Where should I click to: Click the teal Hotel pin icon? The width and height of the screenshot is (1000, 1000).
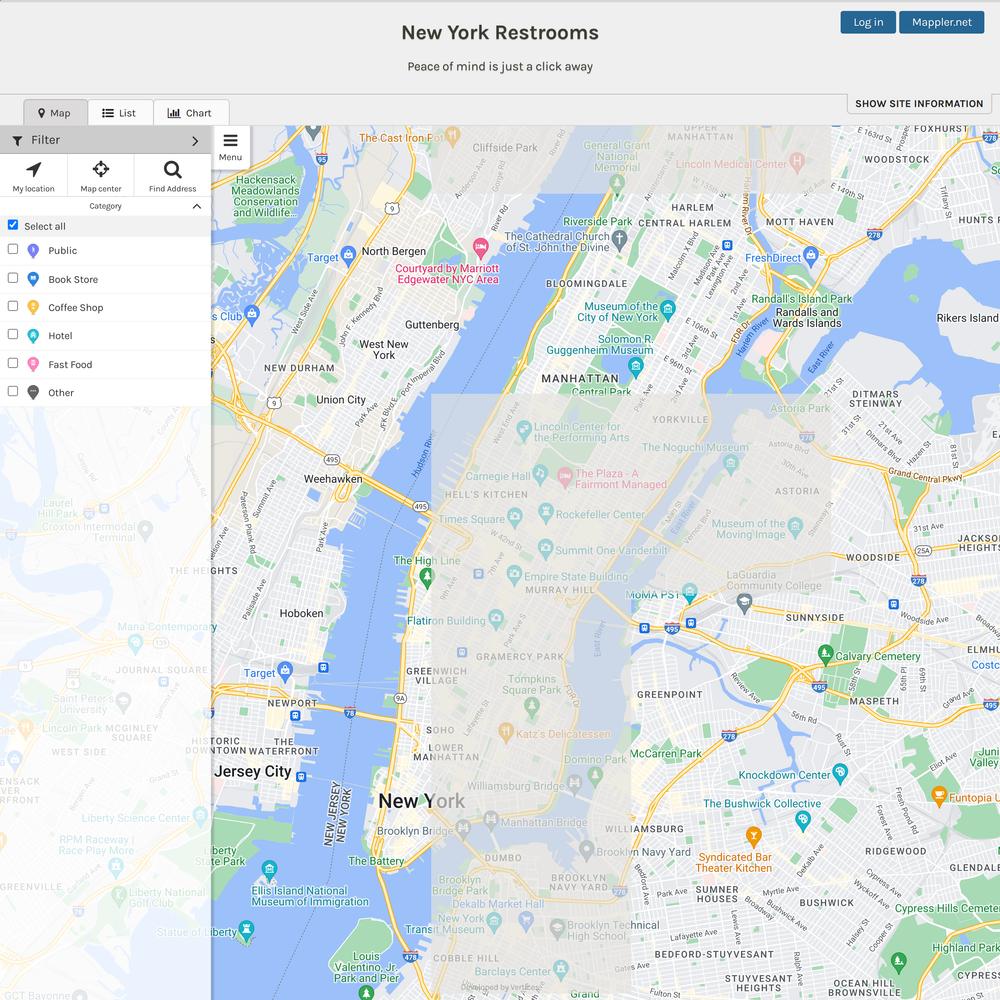(x=33, y=335)
